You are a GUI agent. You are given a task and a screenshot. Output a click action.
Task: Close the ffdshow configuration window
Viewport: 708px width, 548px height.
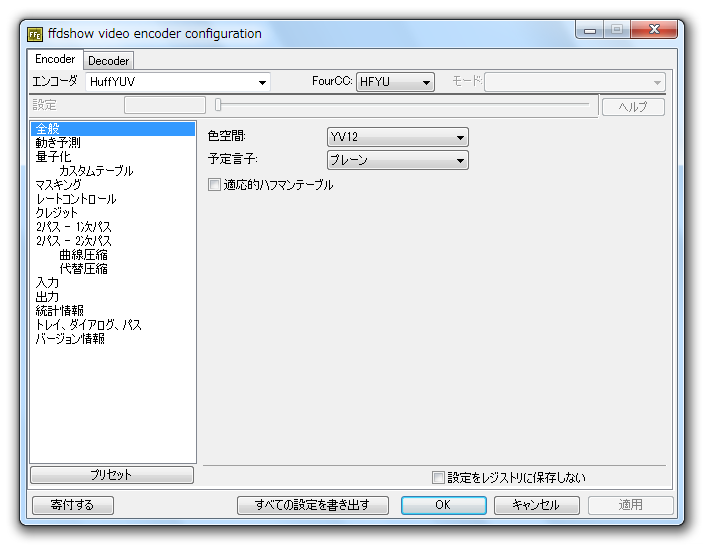pyautogui.click(x=654, y=30)
